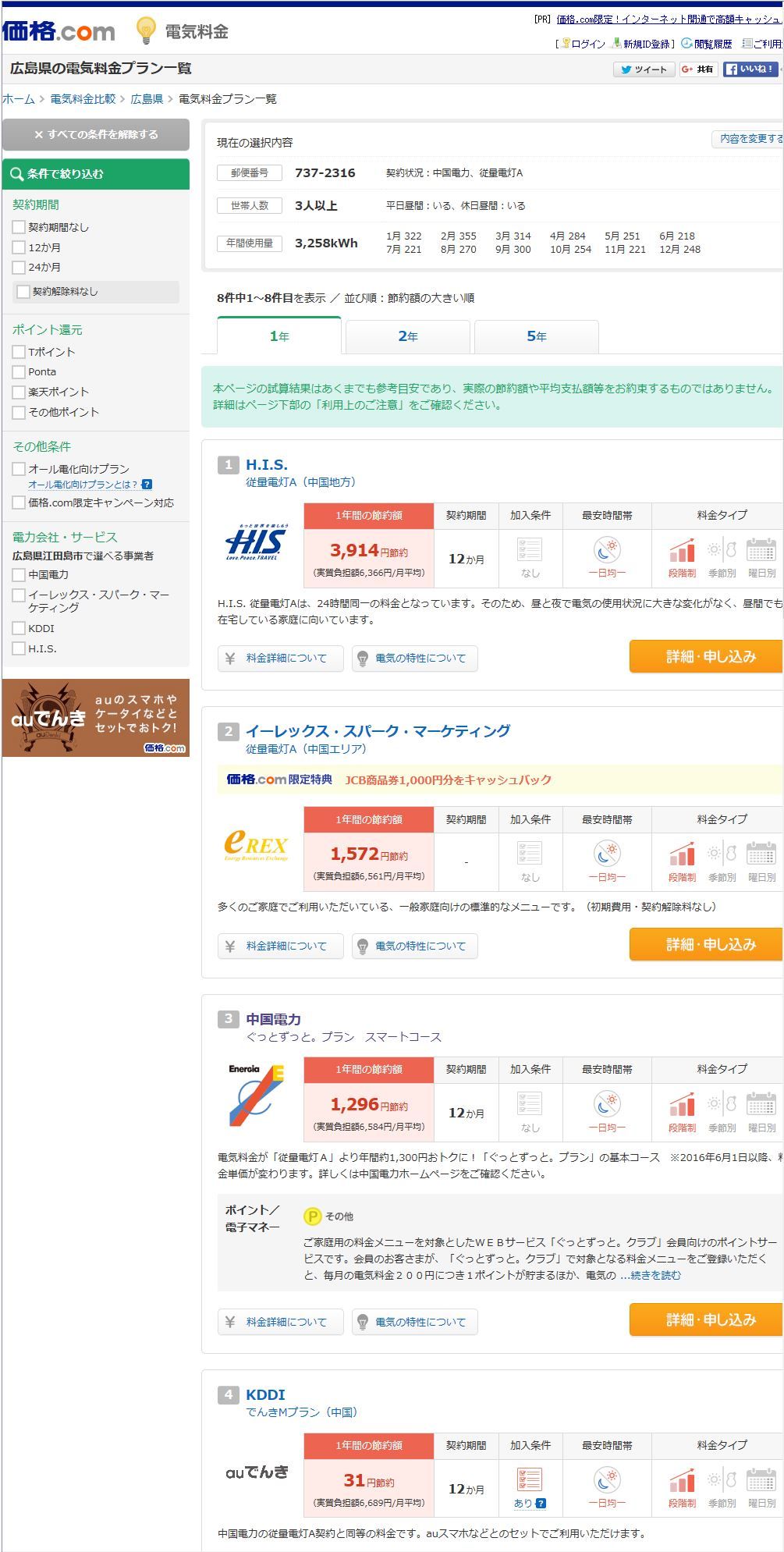This screenshot has height=1552, width=784.
Task: Select the 楽天ポイント checkbox
Action: click(x=19, y=392)
